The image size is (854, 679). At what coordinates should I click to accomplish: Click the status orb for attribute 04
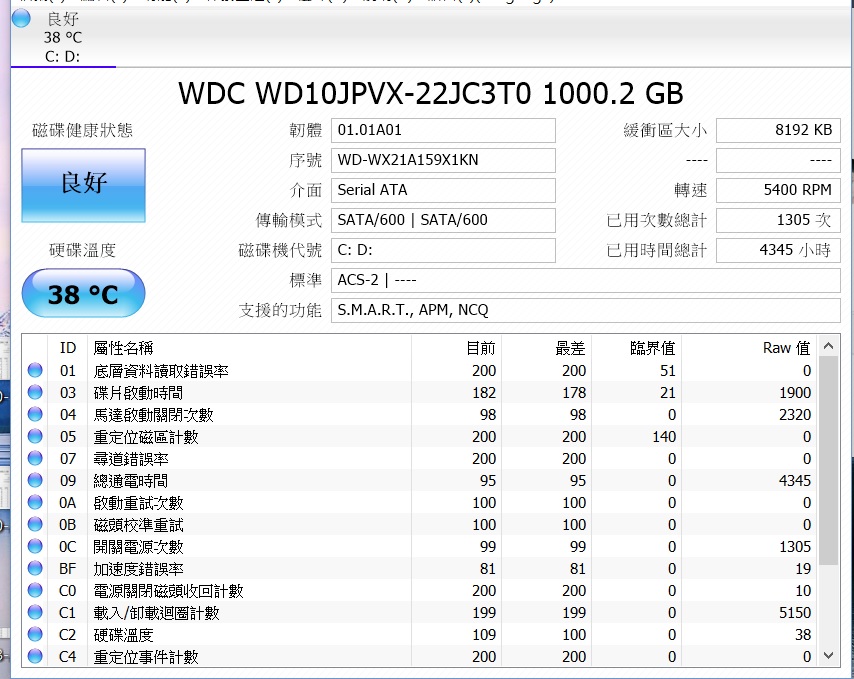(35, 414)
